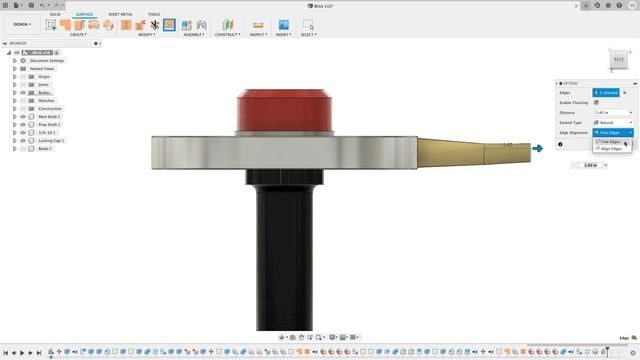The width and height of the screenshot is (640, 360).
Task: Open the Edge Alignment dropdown
Action: tap(613, 133)
